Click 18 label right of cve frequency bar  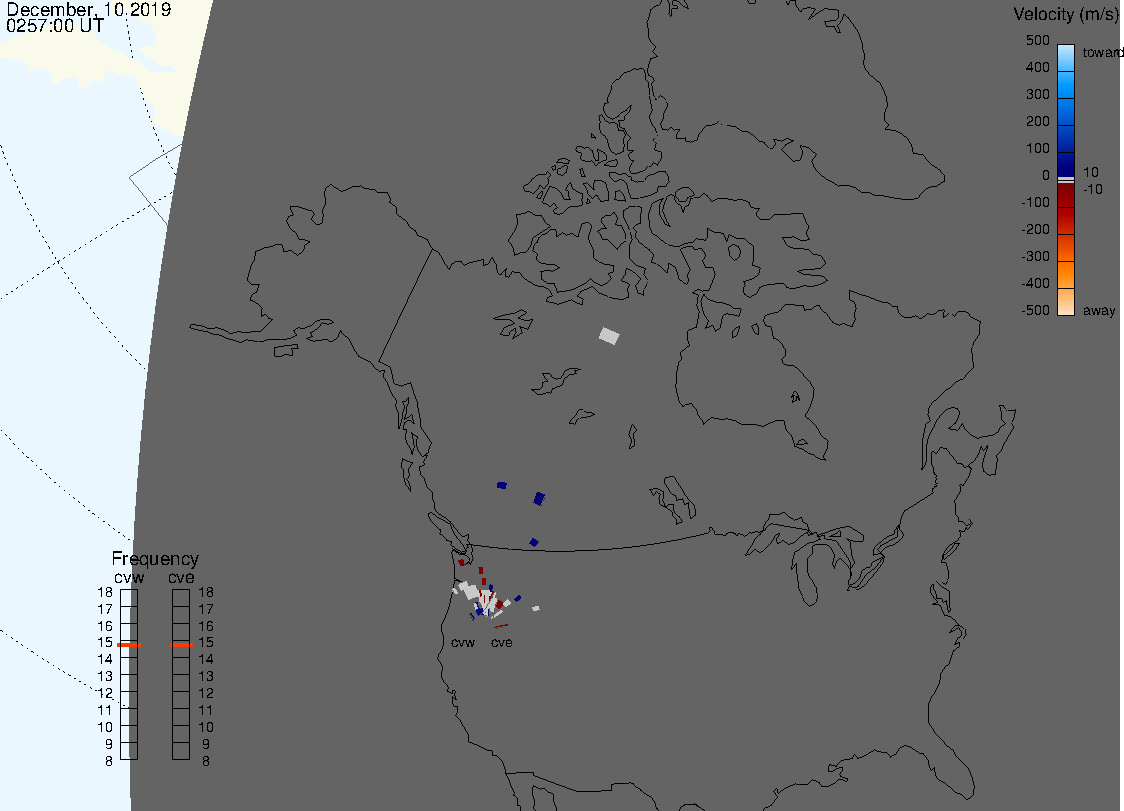click(206, 592)
